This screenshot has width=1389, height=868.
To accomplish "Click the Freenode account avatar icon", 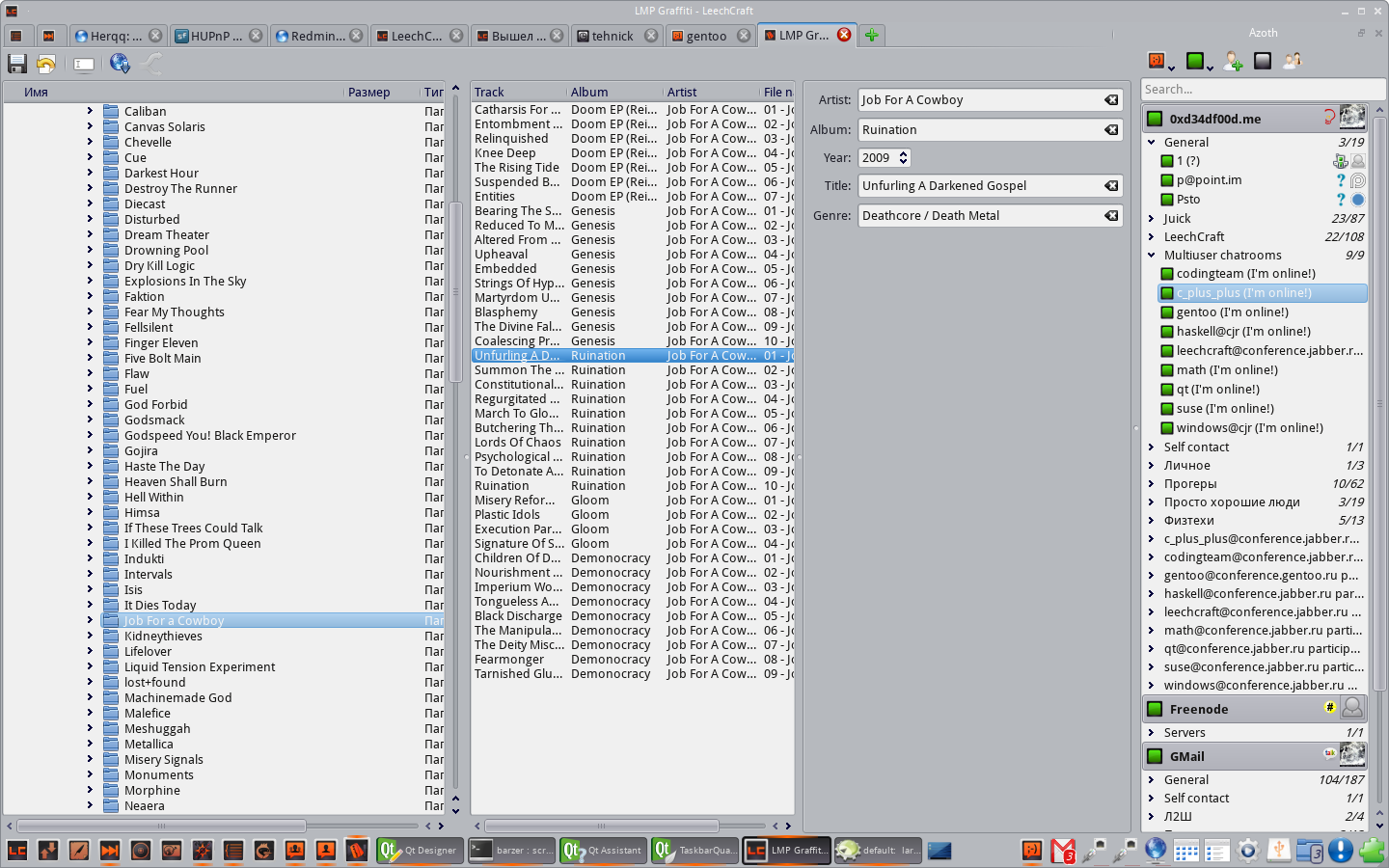I will click(1352, 708).
